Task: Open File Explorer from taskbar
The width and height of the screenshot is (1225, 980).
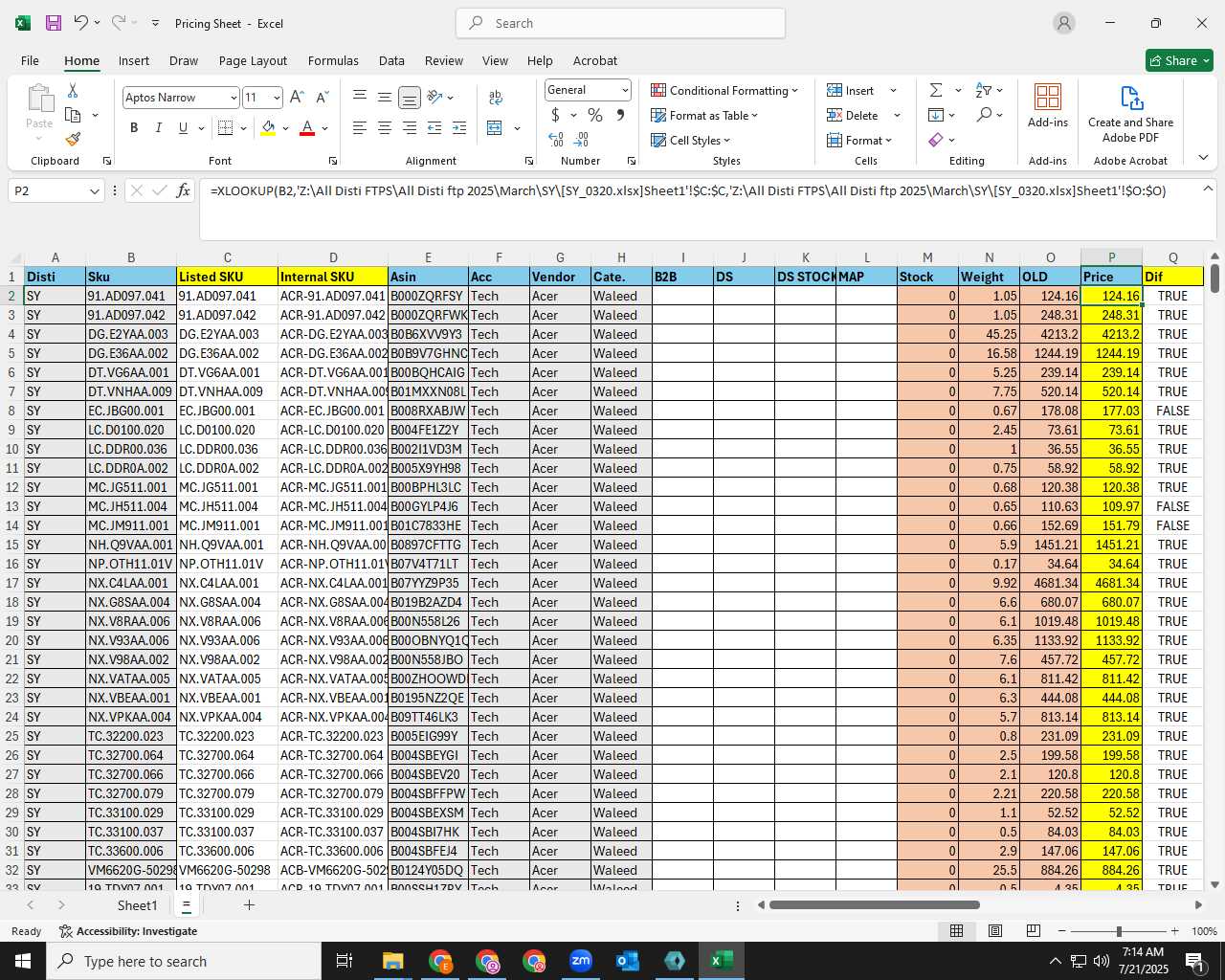Action: (x=393, y=961)
